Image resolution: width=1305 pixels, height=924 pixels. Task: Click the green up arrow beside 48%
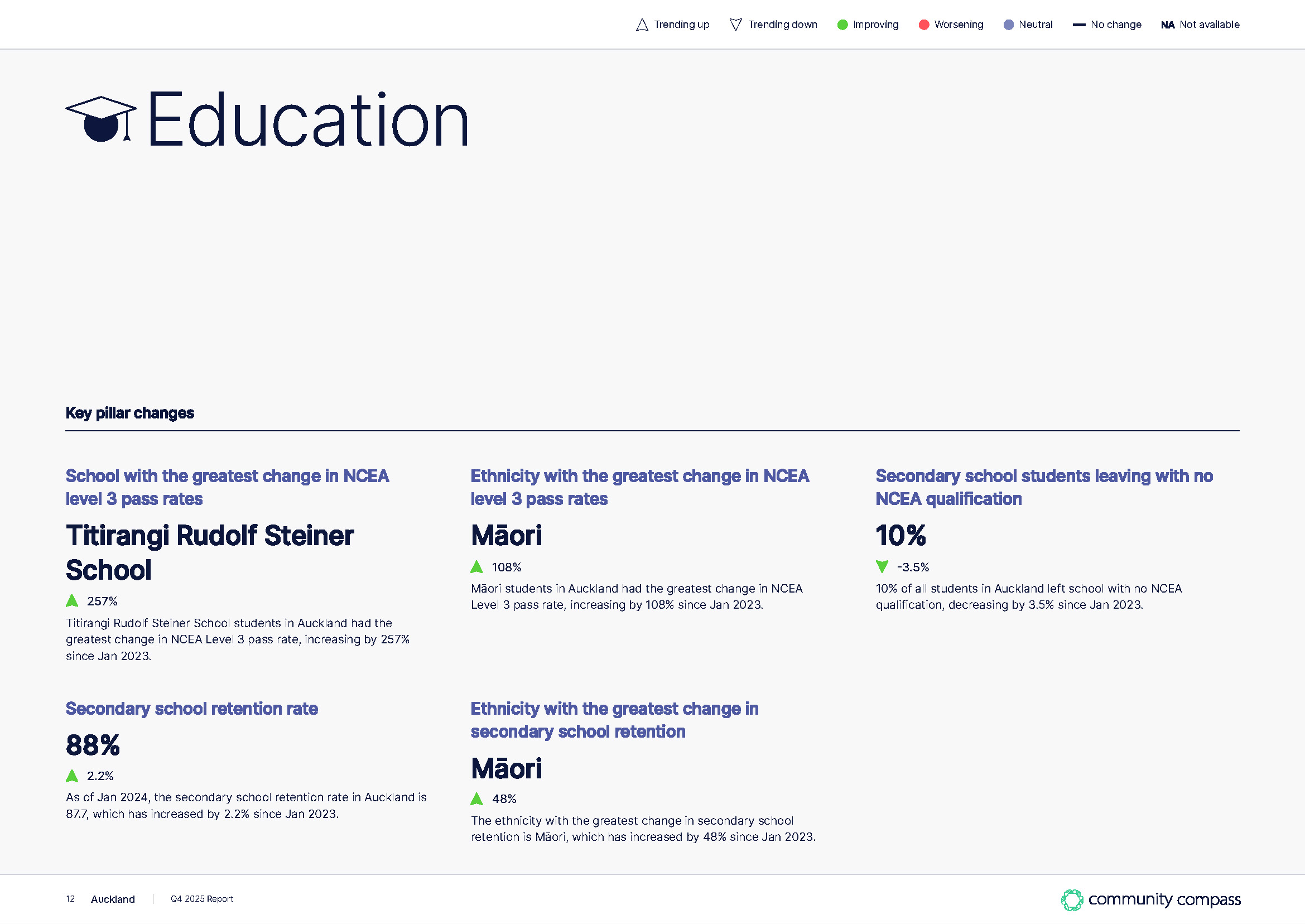pos(476,799)
